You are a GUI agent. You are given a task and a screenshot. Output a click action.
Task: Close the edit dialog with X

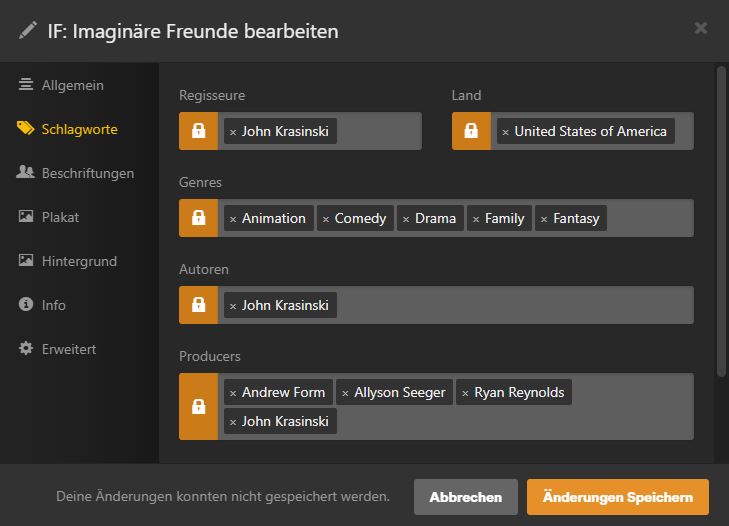coord(701,28)
